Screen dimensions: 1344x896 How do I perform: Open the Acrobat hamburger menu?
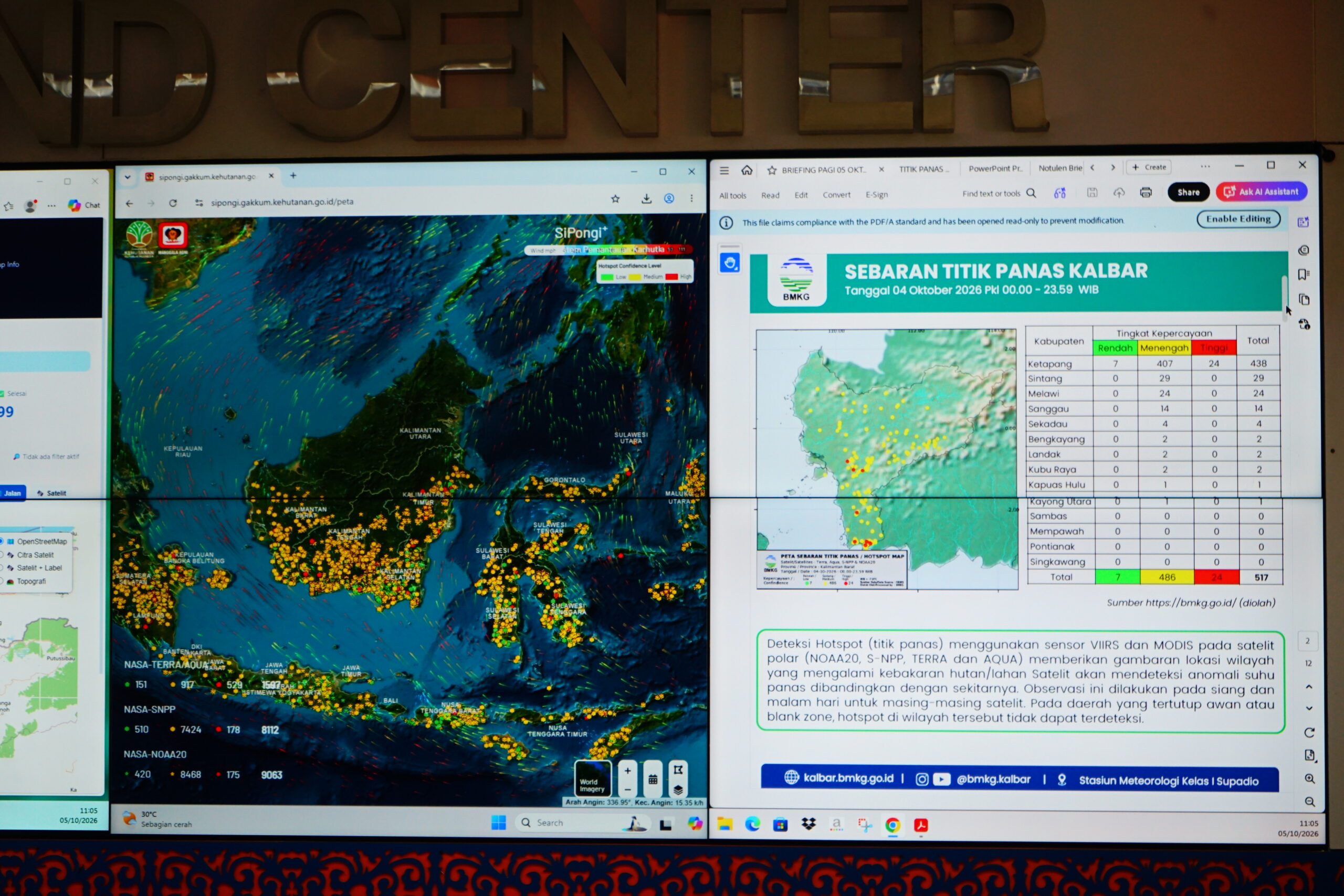[x=724, y=170]
